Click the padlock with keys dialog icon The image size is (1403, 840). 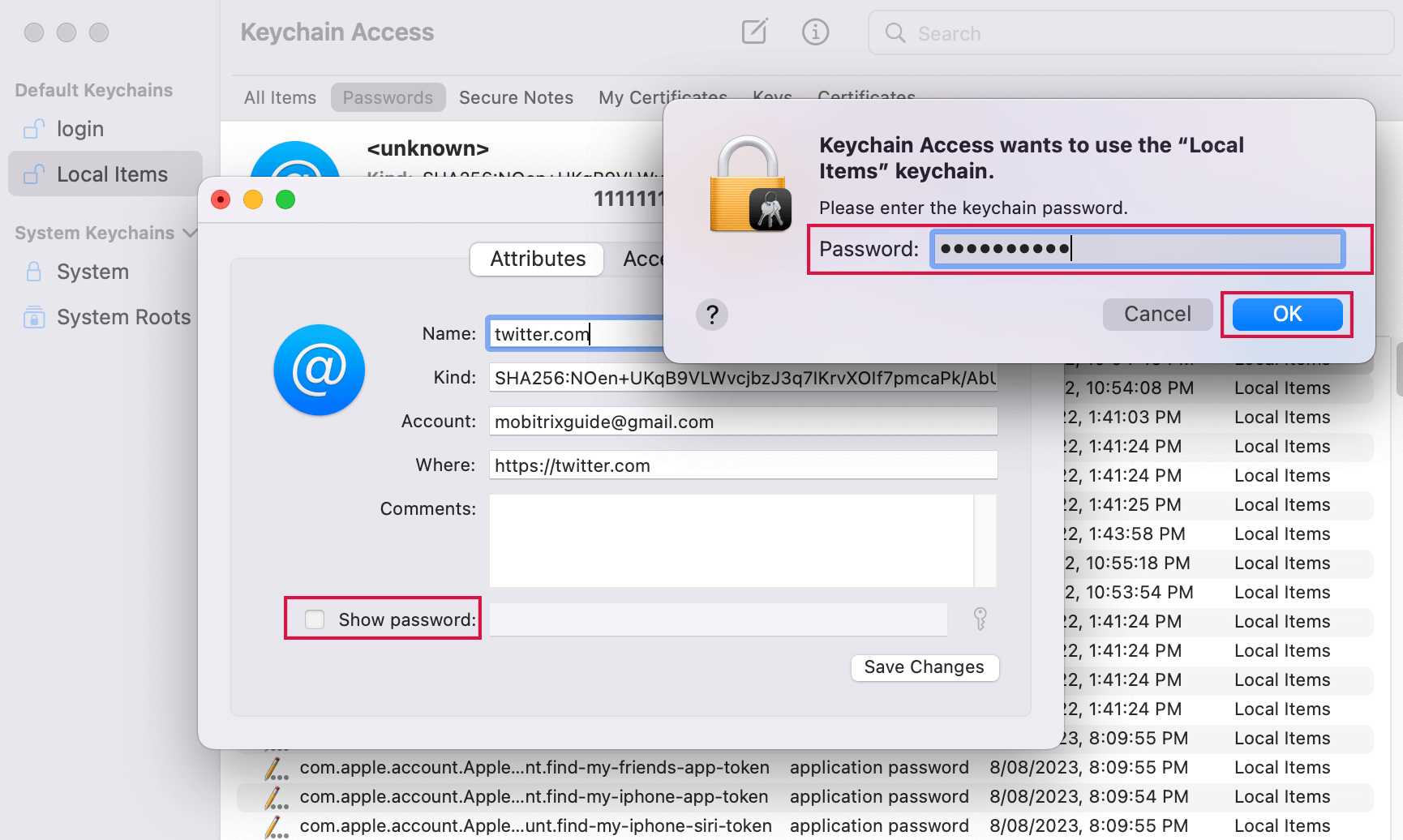750,184
